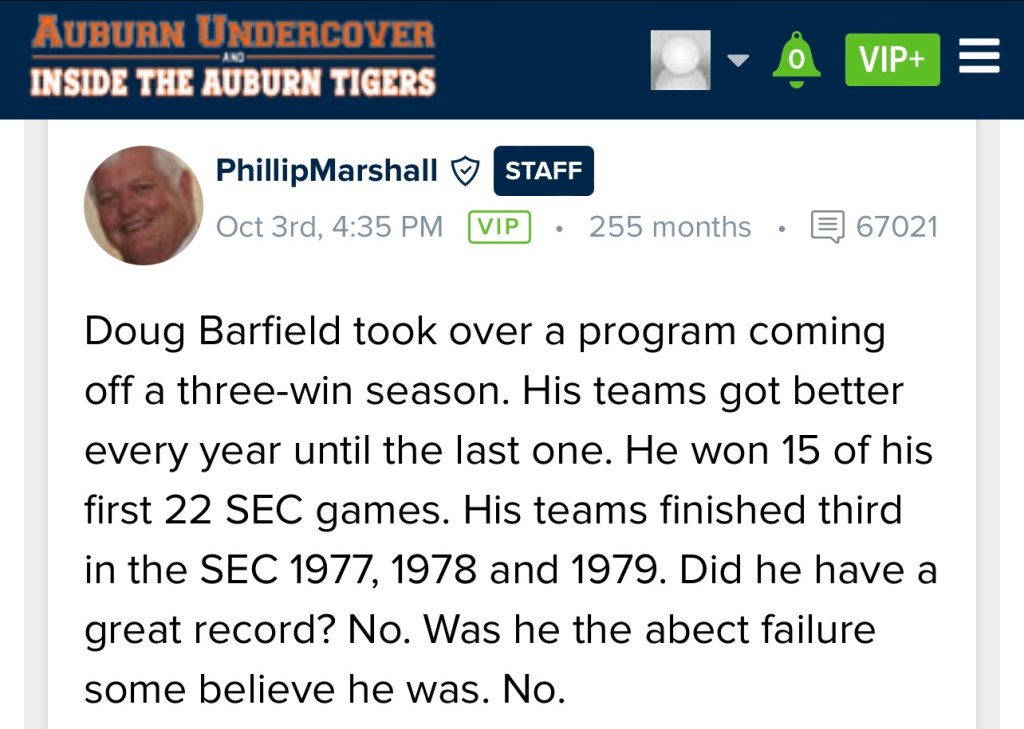Click the dark STAFF badge
This screenshot has height=729, width=1024.
(543, 171)
